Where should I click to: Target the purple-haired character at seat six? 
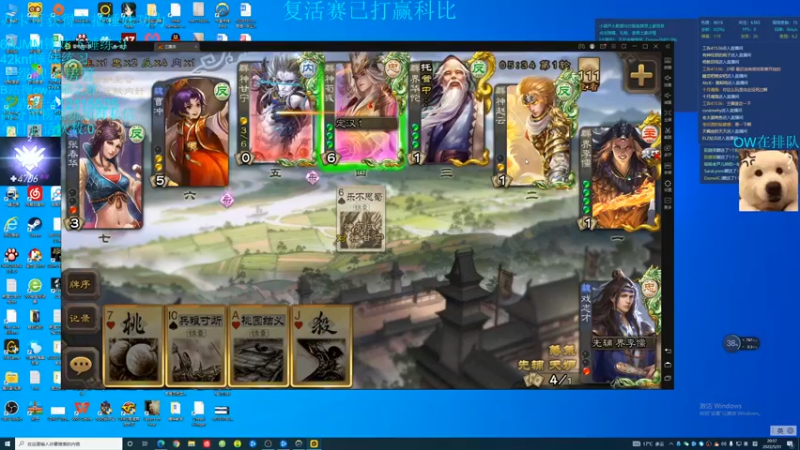[190, 134]
